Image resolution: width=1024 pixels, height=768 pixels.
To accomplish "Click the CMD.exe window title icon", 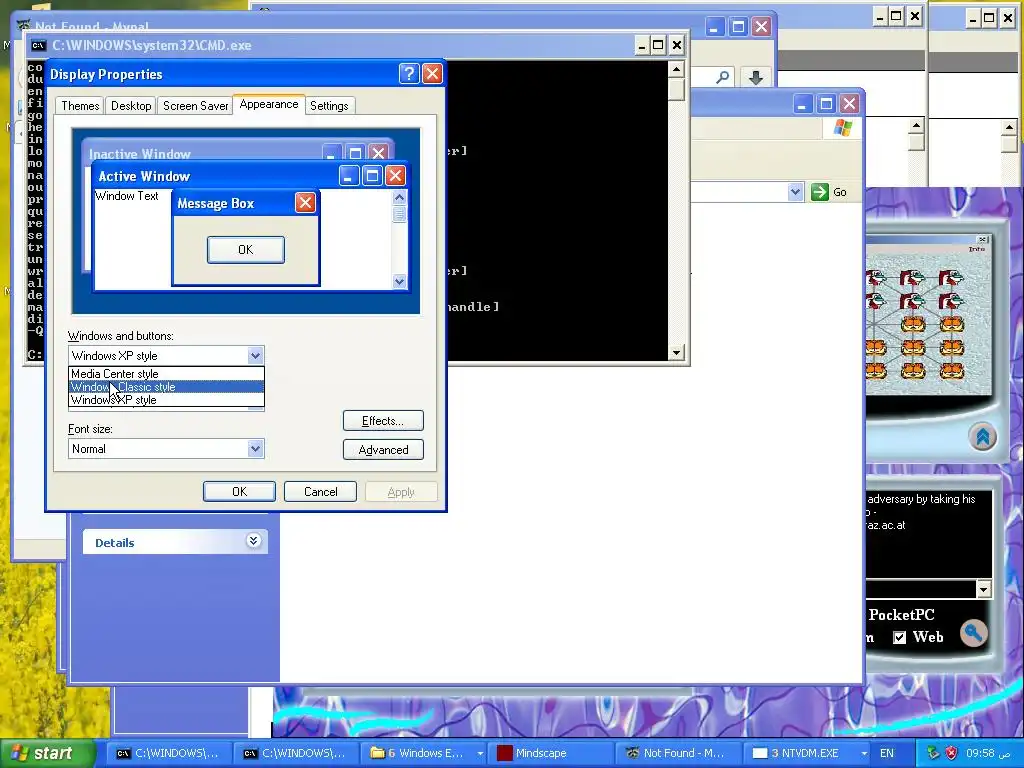I will point(39,45).
